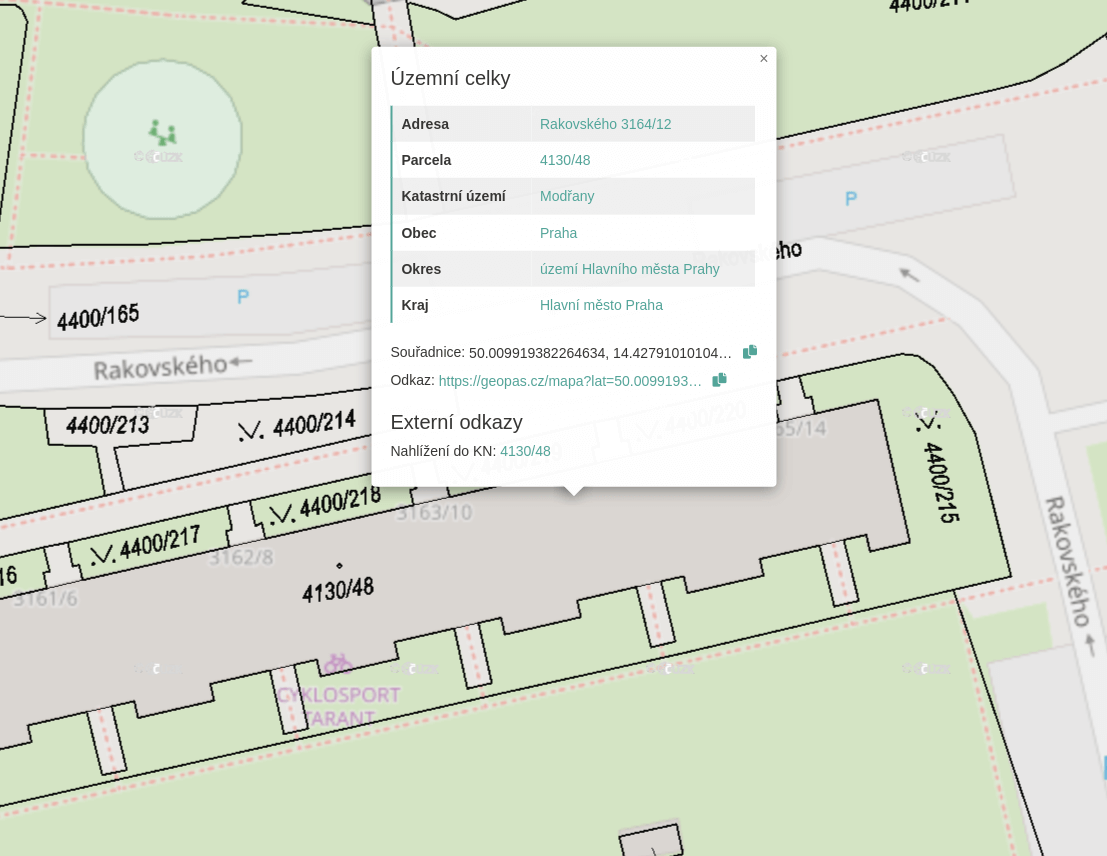Image resolution: width=1107 pixels, height=856 pixels.
Task: Click the playground icon on the map
Action: pos(162,132)
